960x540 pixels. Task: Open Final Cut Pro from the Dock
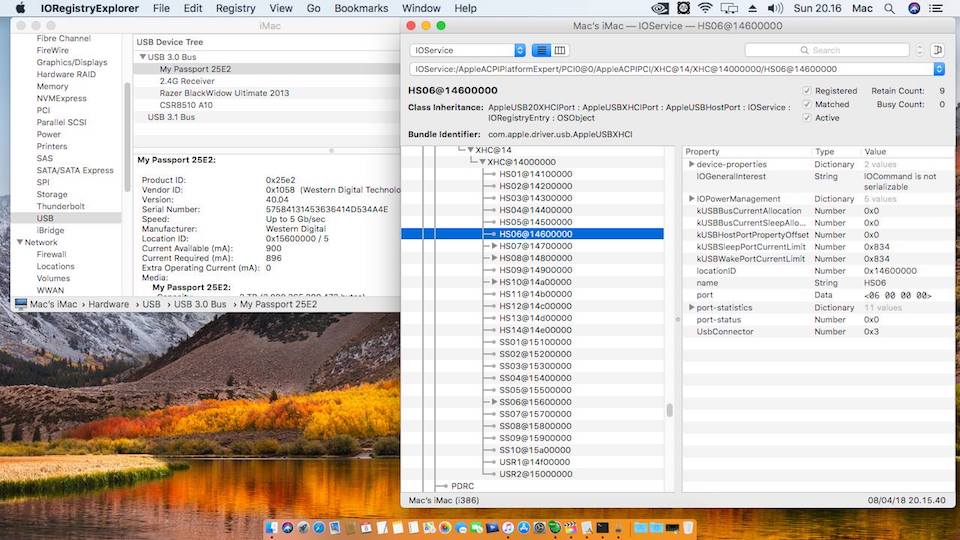(x=571, y=527)
